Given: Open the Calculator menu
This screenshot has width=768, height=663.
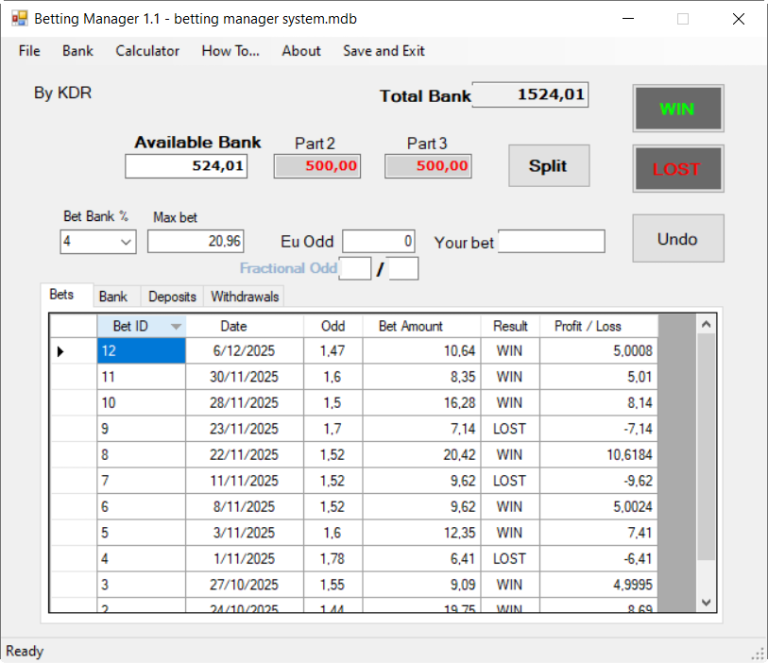Looking at the screenshot, I should point(147,51).
